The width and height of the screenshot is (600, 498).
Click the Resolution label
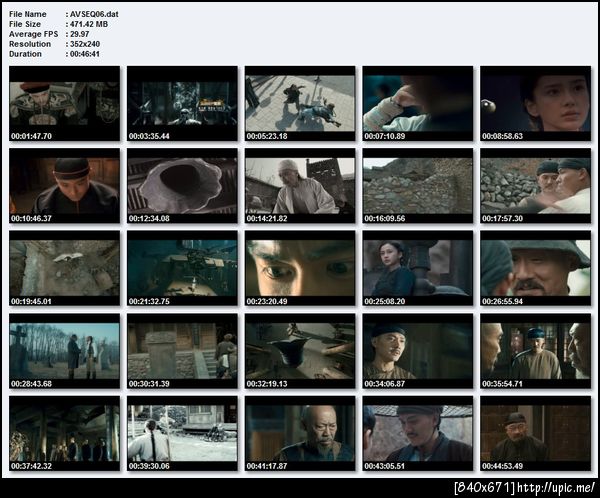(x=30, y=44)
